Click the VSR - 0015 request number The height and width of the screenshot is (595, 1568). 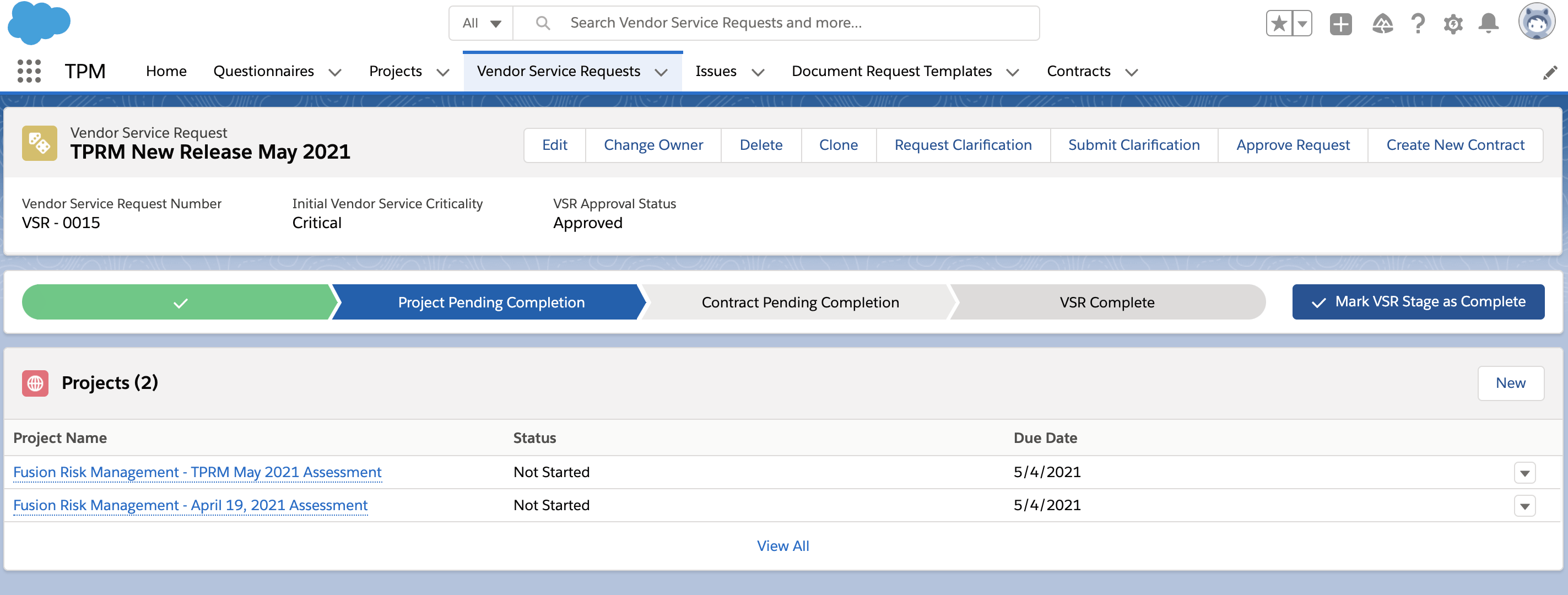click(61, 223)
